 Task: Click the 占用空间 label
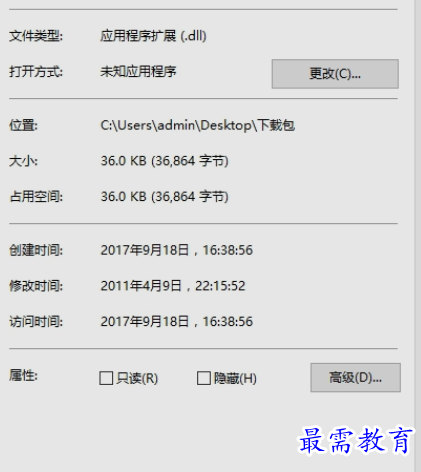36,196
